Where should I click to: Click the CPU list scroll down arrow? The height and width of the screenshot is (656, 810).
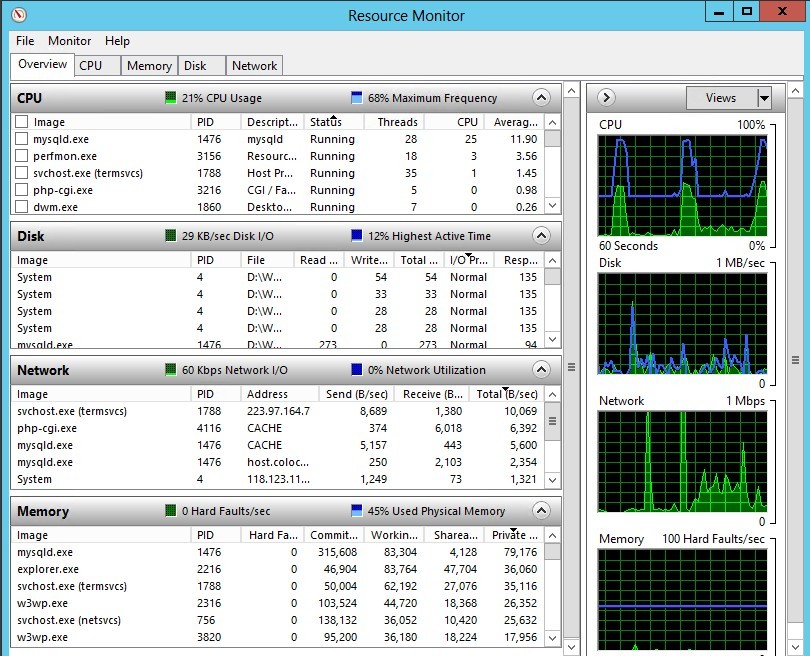click(x=552, y=206)
